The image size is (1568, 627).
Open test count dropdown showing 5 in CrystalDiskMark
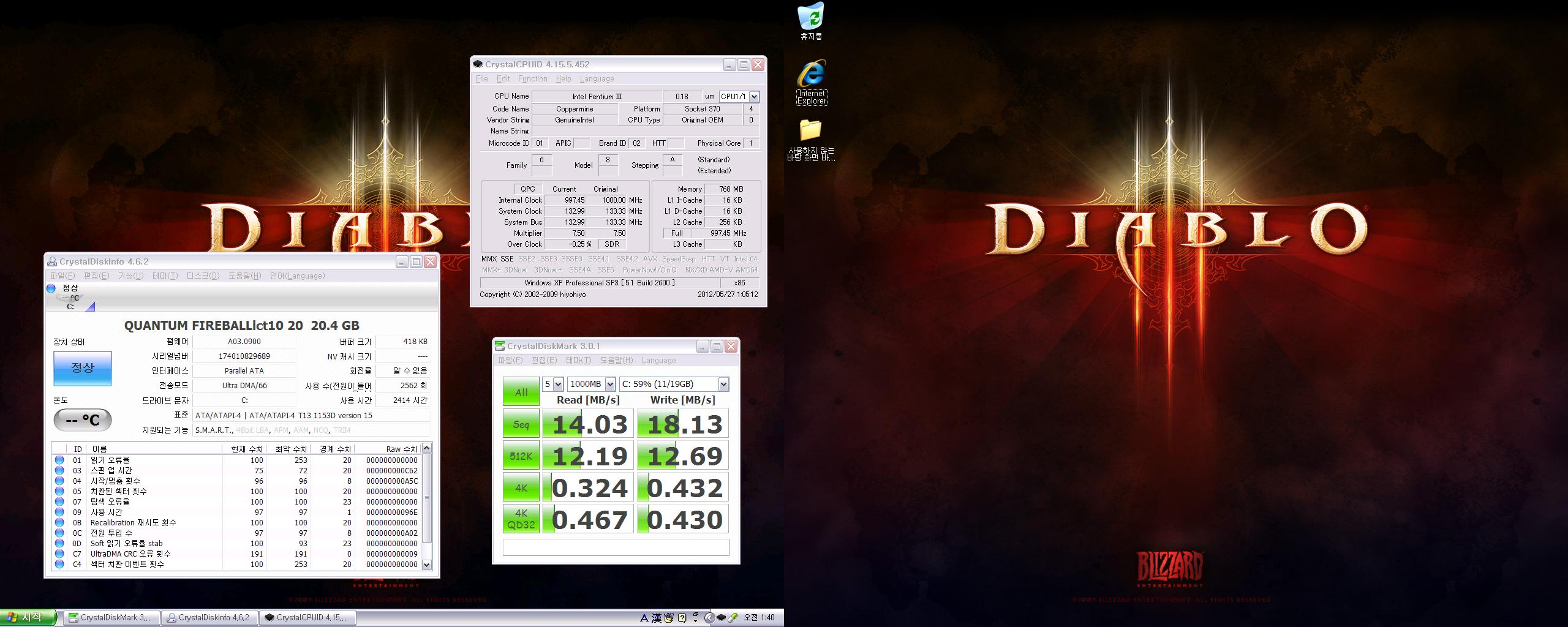tap(558, 384)
